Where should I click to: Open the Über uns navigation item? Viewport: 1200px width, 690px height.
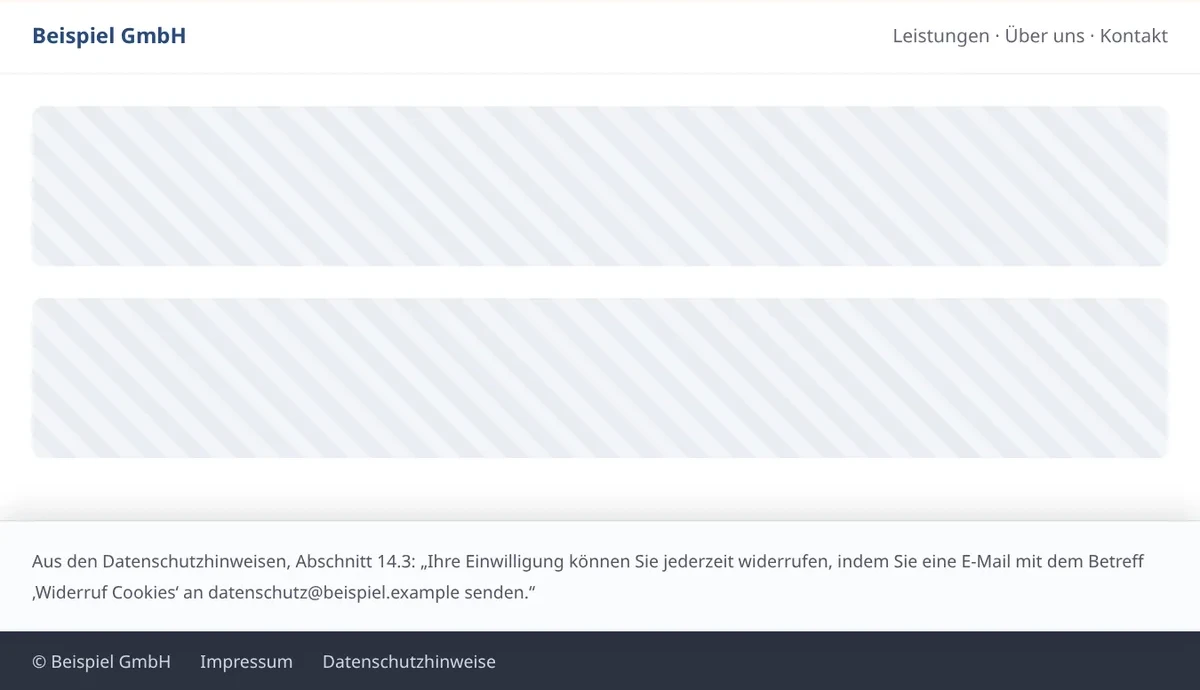pyautogui.click(x=1045, y=36)
